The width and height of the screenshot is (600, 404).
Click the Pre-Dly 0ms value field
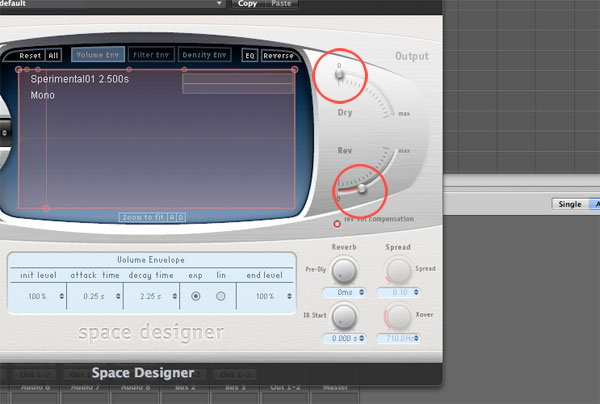click(344, 292)
